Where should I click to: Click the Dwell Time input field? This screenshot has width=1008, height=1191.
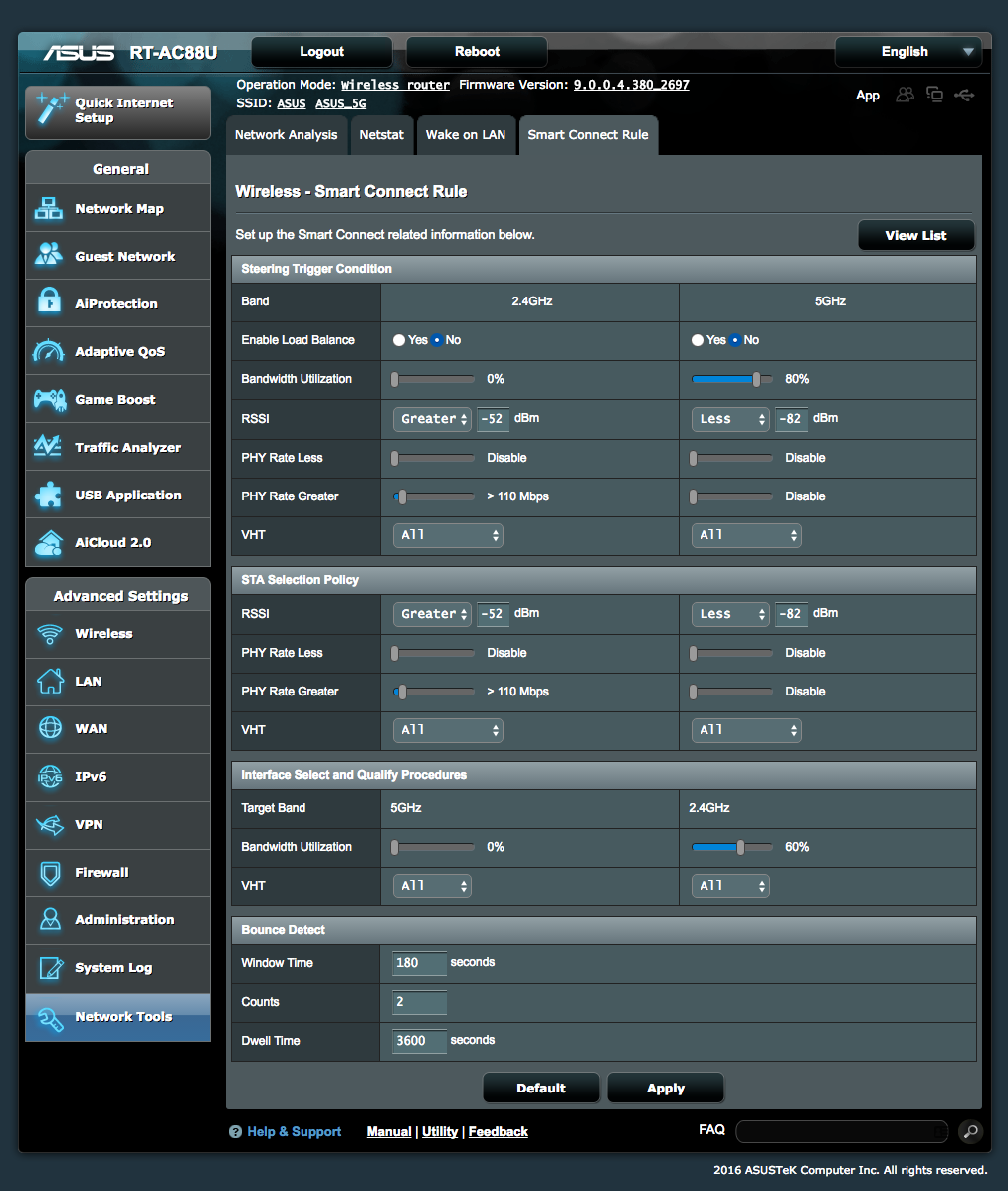point(419,1041)
